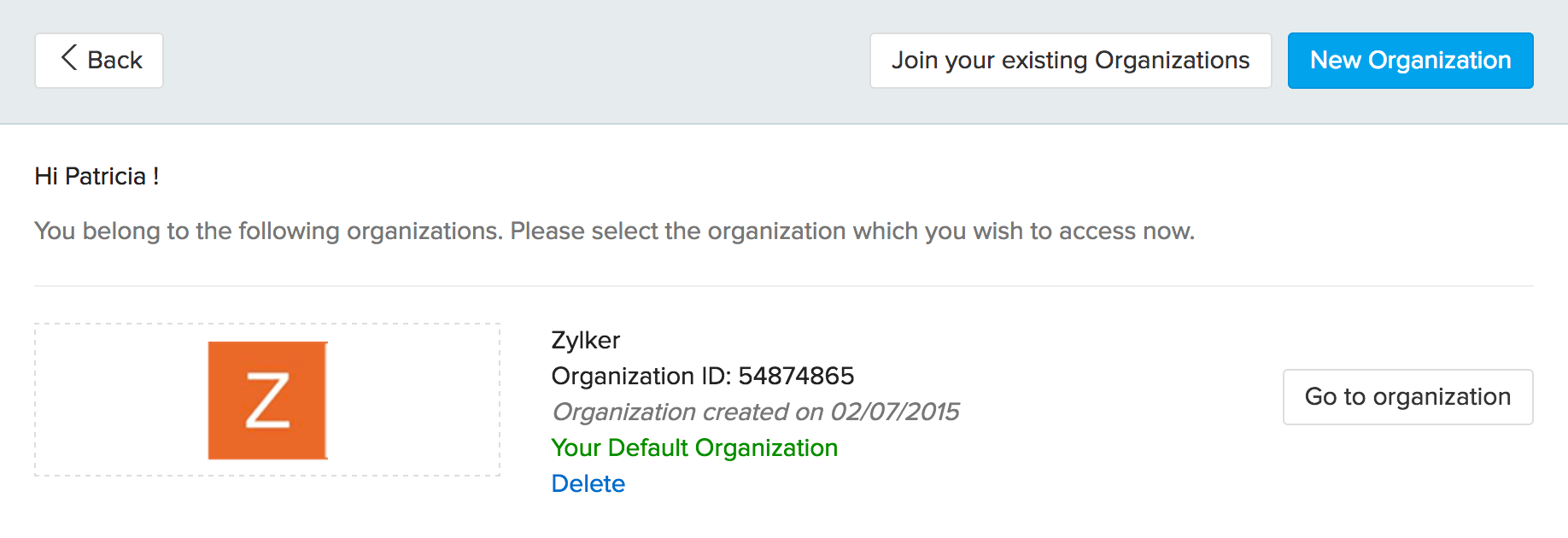Click Go to organization for Zylker
Screen dimensions: 1568x538
click(x=1407, y=396)
